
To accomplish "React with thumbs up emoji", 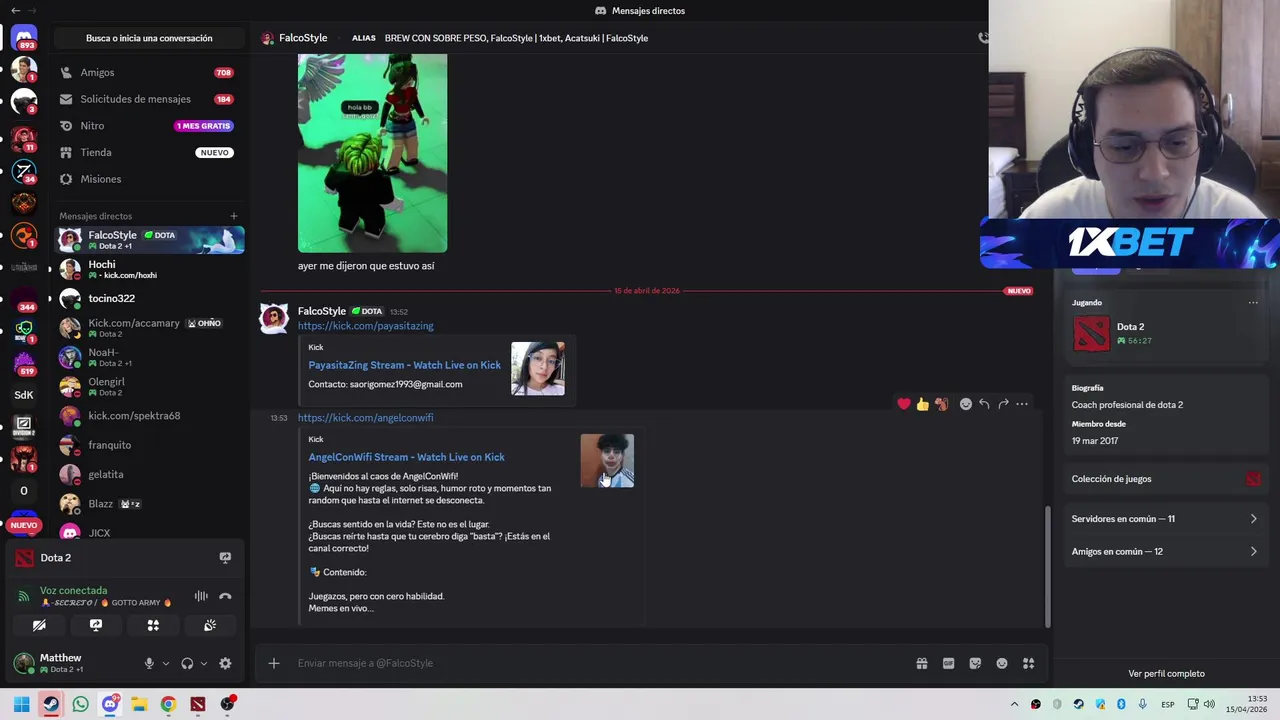I will [922, 404].
